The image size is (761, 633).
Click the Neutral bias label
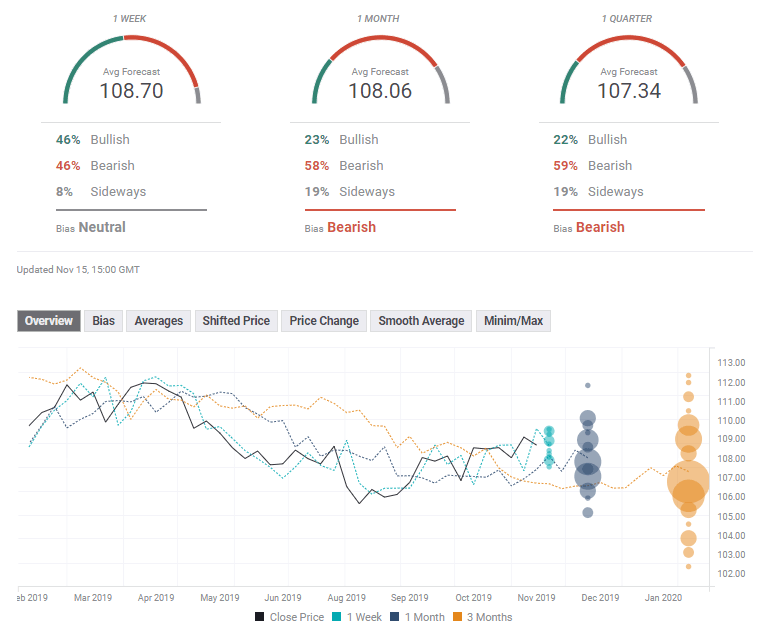tap(102, 227)
